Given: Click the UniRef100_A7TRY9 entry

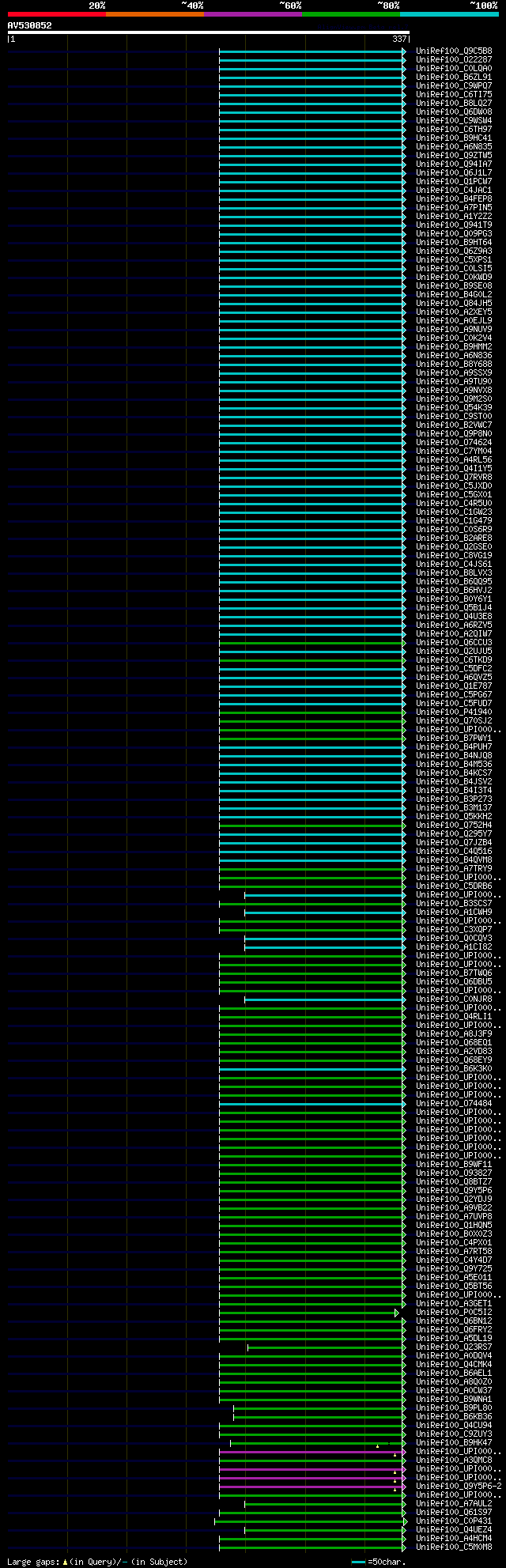Looking at the screenshot, I should pyautogui.click(x=454, y=868).
